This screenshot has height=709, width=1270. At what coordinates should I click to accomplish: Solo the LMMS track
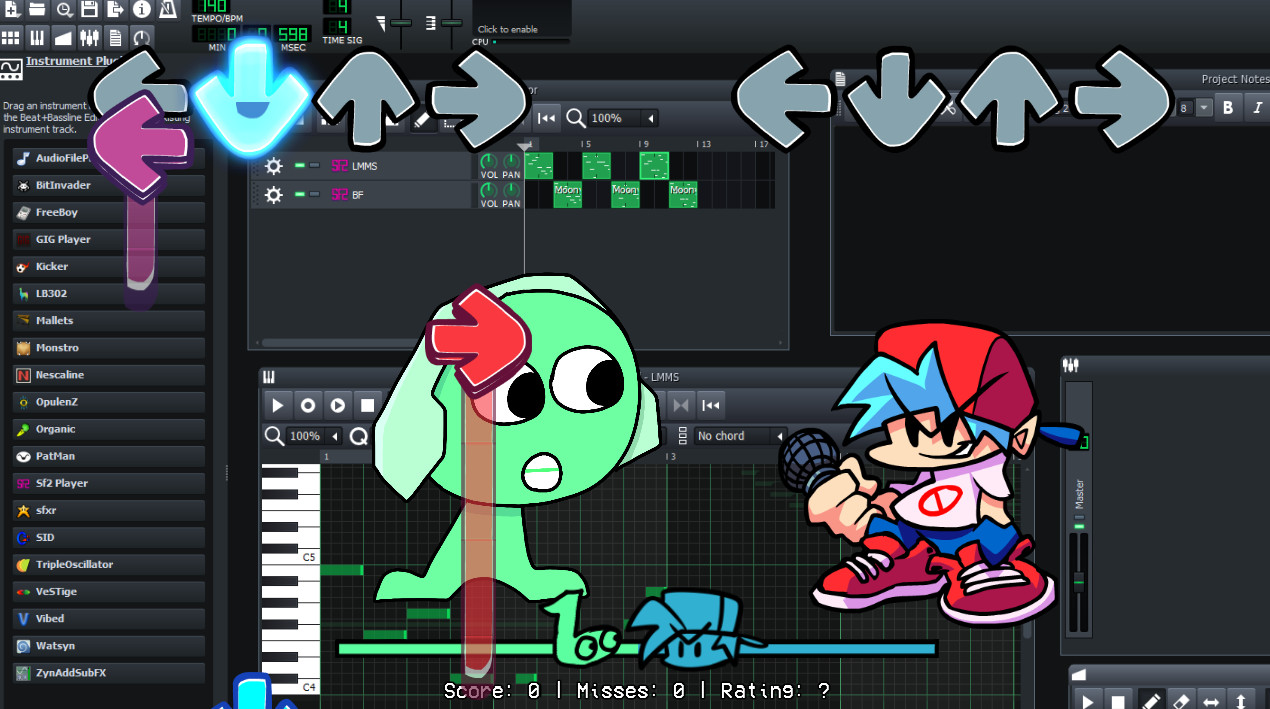click(314, 166)
